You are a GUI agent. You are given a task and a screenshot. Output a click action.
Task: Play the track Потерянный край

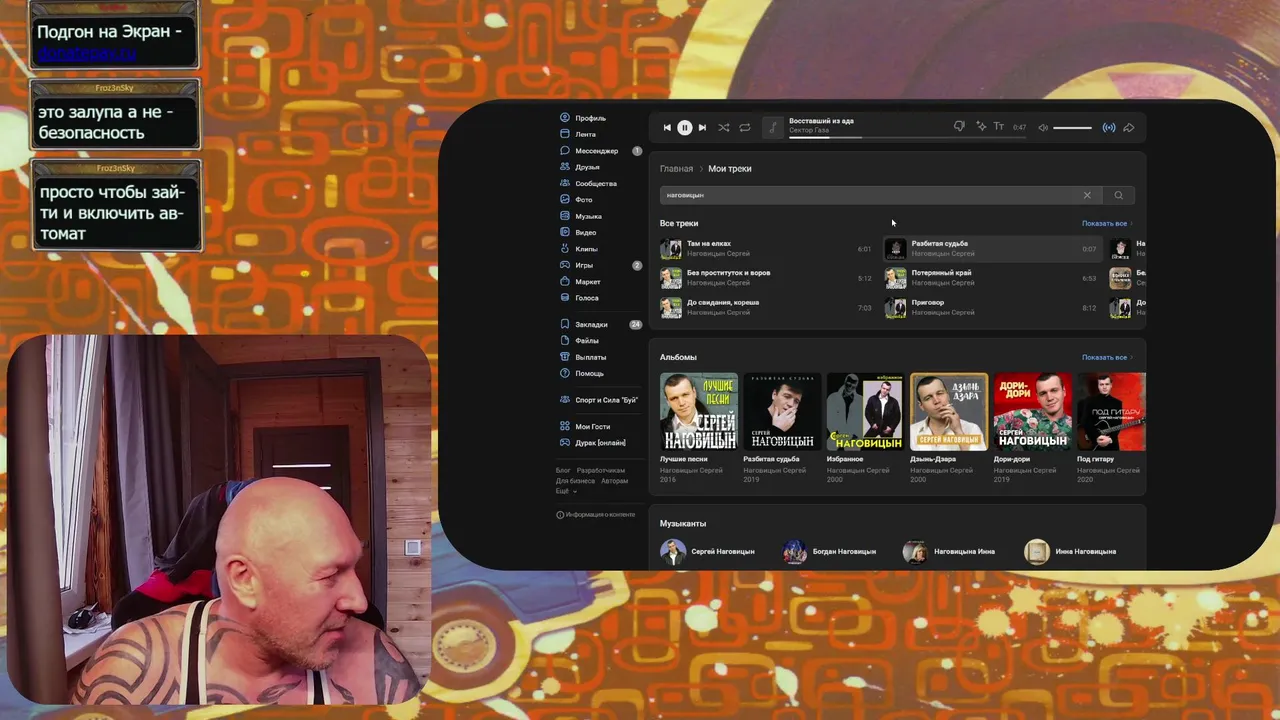(x=991, y=278)
